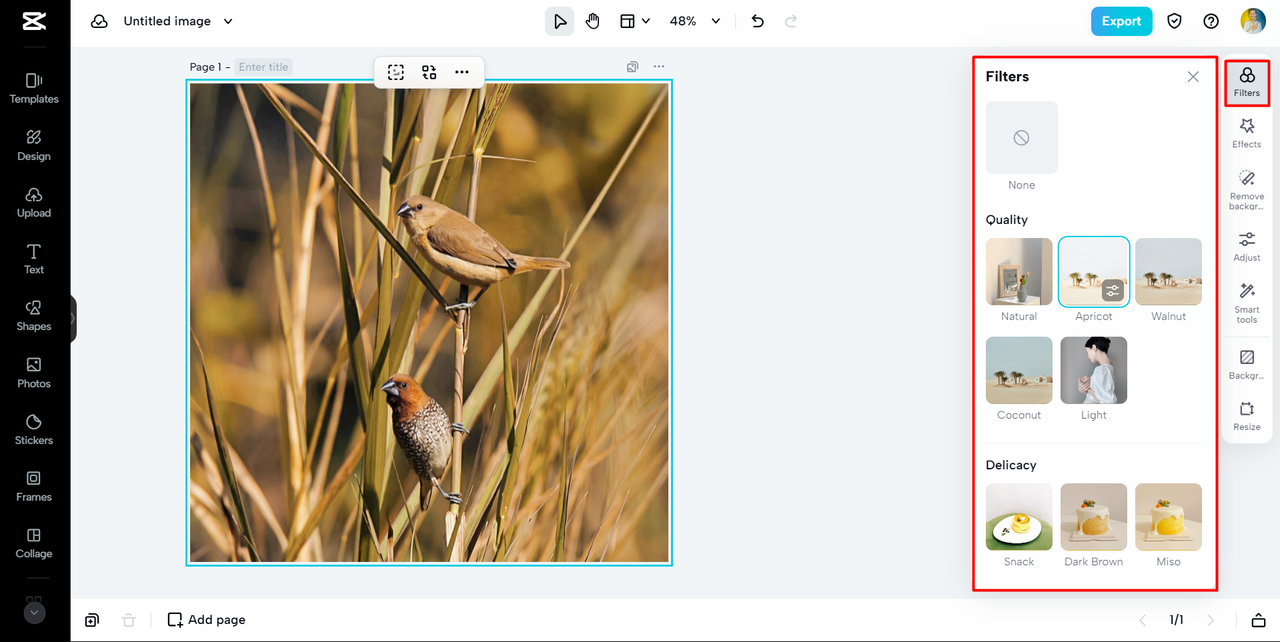The image size is (1280, 642).
Task: Apply the Dark Brown filter
Action: 1094,517
